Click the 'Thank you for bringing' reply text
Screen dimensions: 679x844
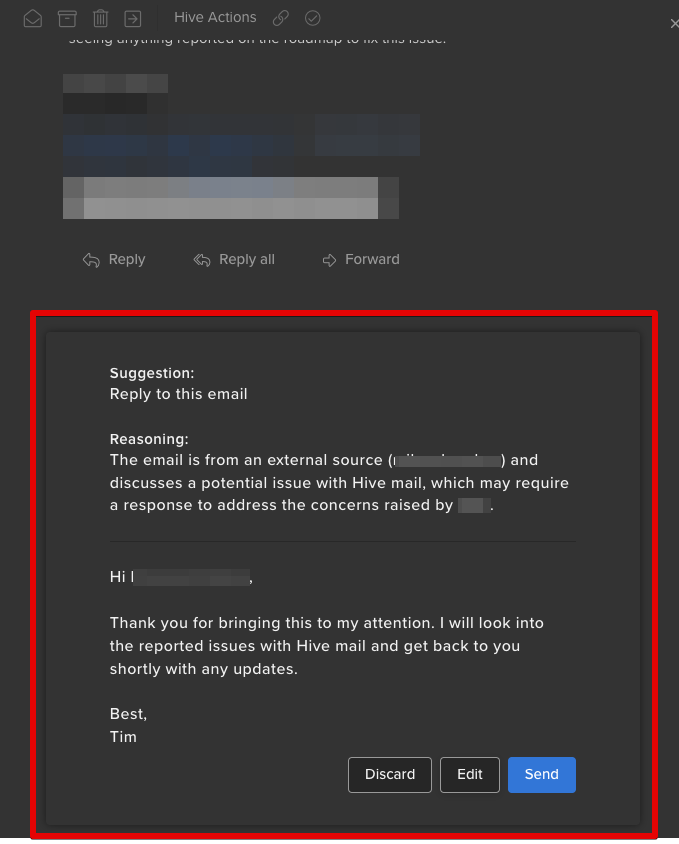tap(327, 646)
